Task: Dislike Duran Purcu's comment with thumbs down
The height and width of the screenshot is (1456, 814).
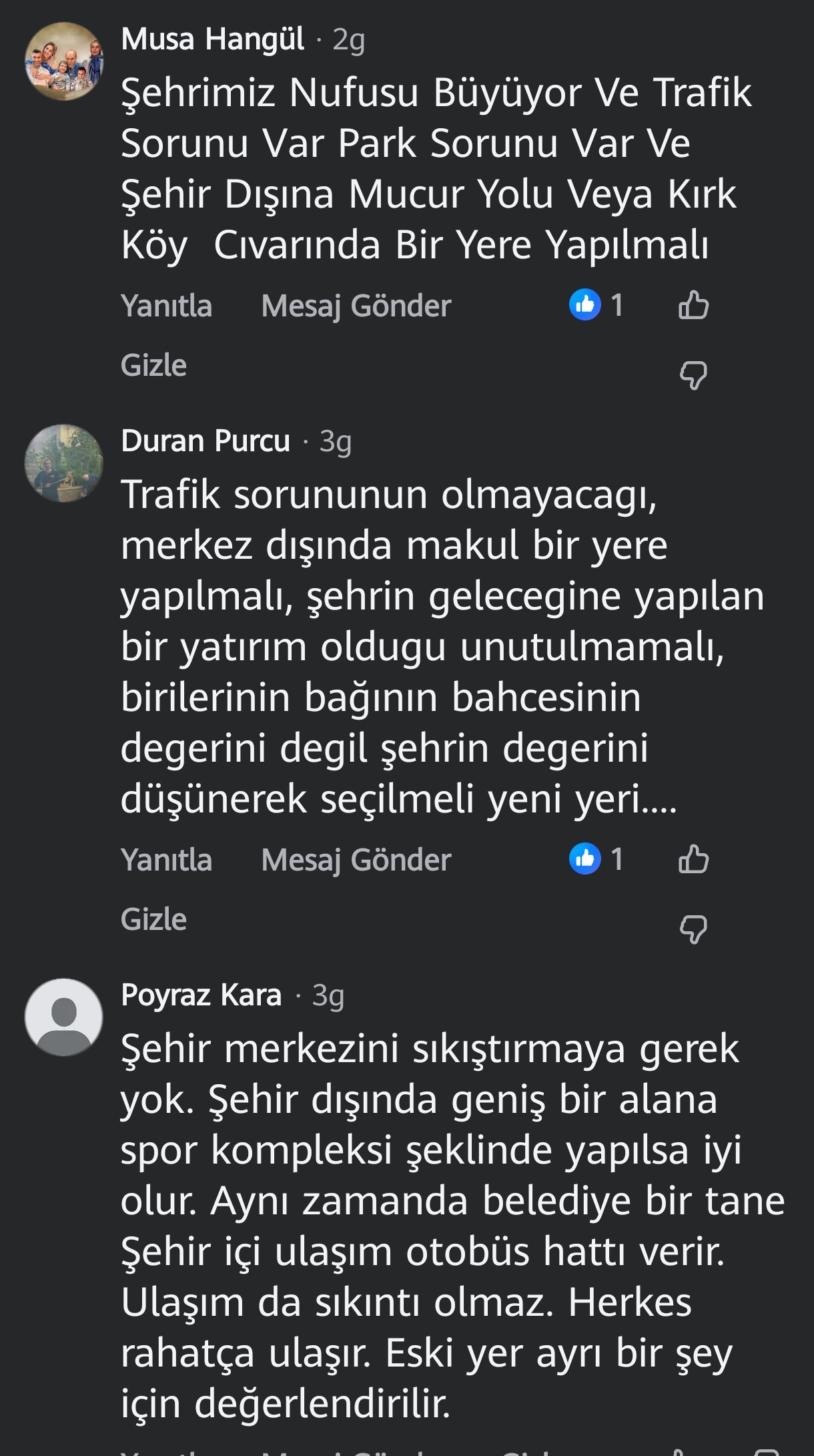Action: pos(693,929)
